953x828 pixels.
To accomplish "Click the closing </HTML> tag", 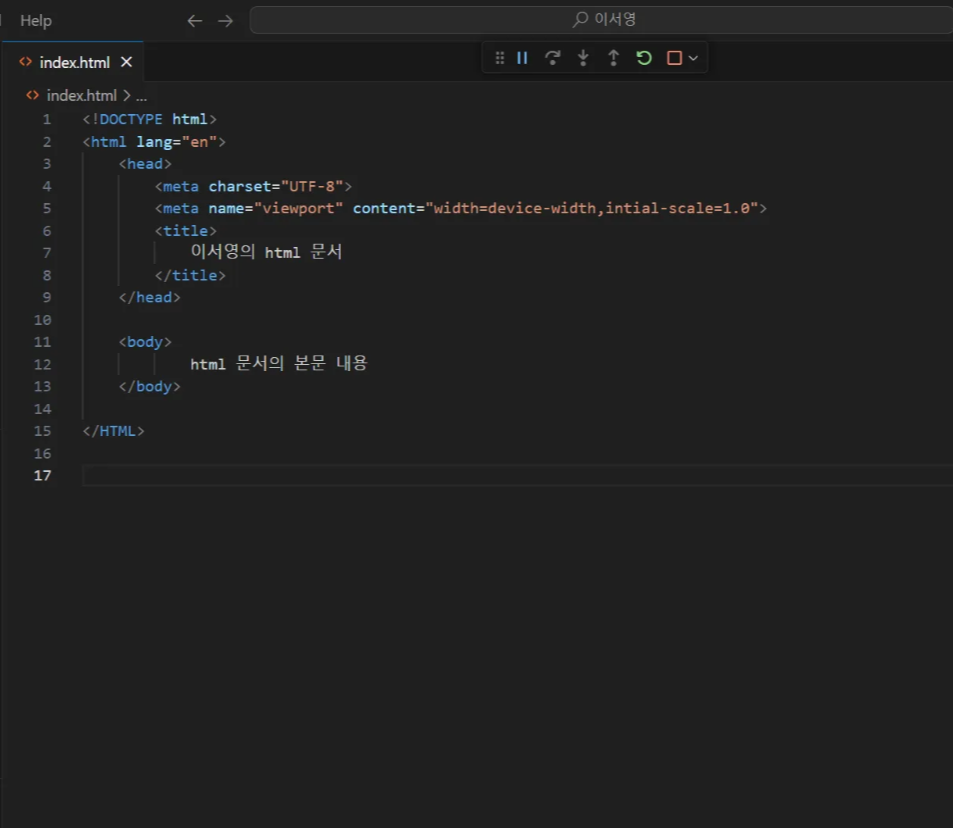I will [x=114, y=431].
